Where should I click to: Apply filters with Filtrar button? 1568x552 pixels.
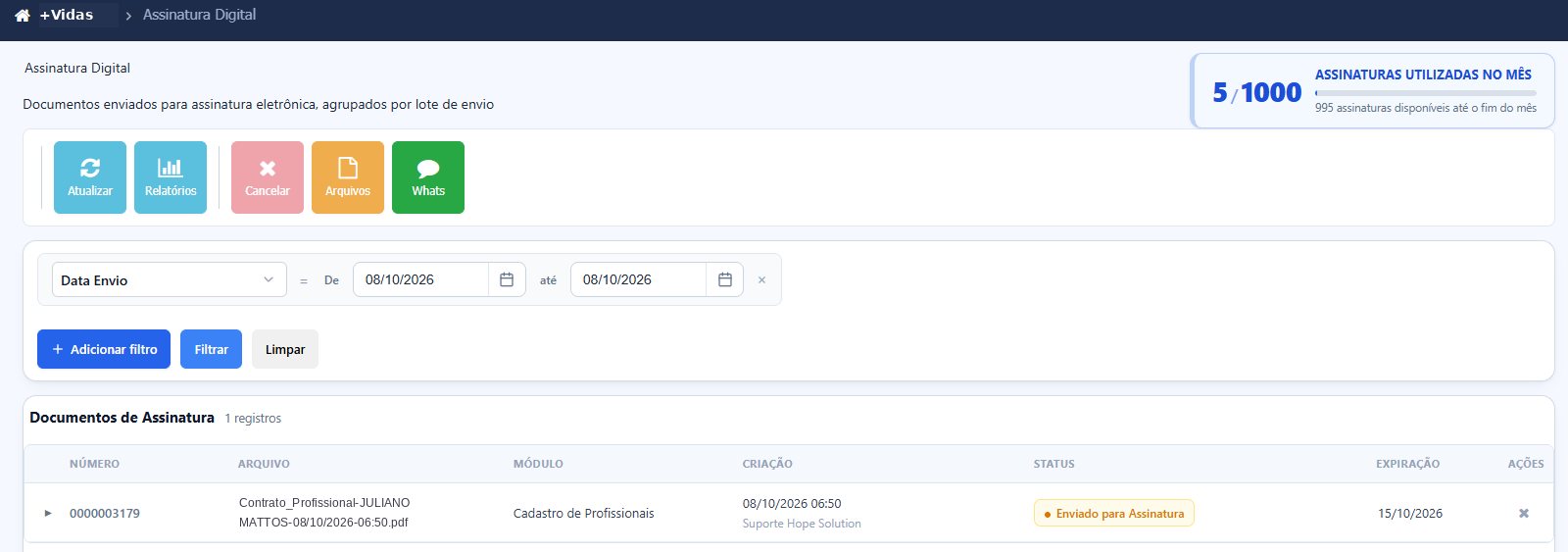point(211,349)
